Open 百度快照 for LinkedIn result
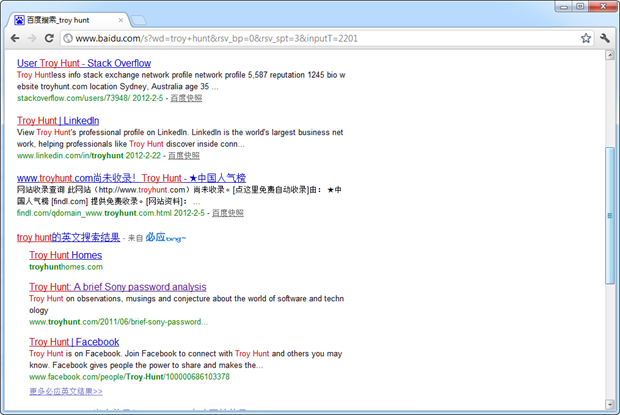This screenshot has height=415, width=620. 184,156
